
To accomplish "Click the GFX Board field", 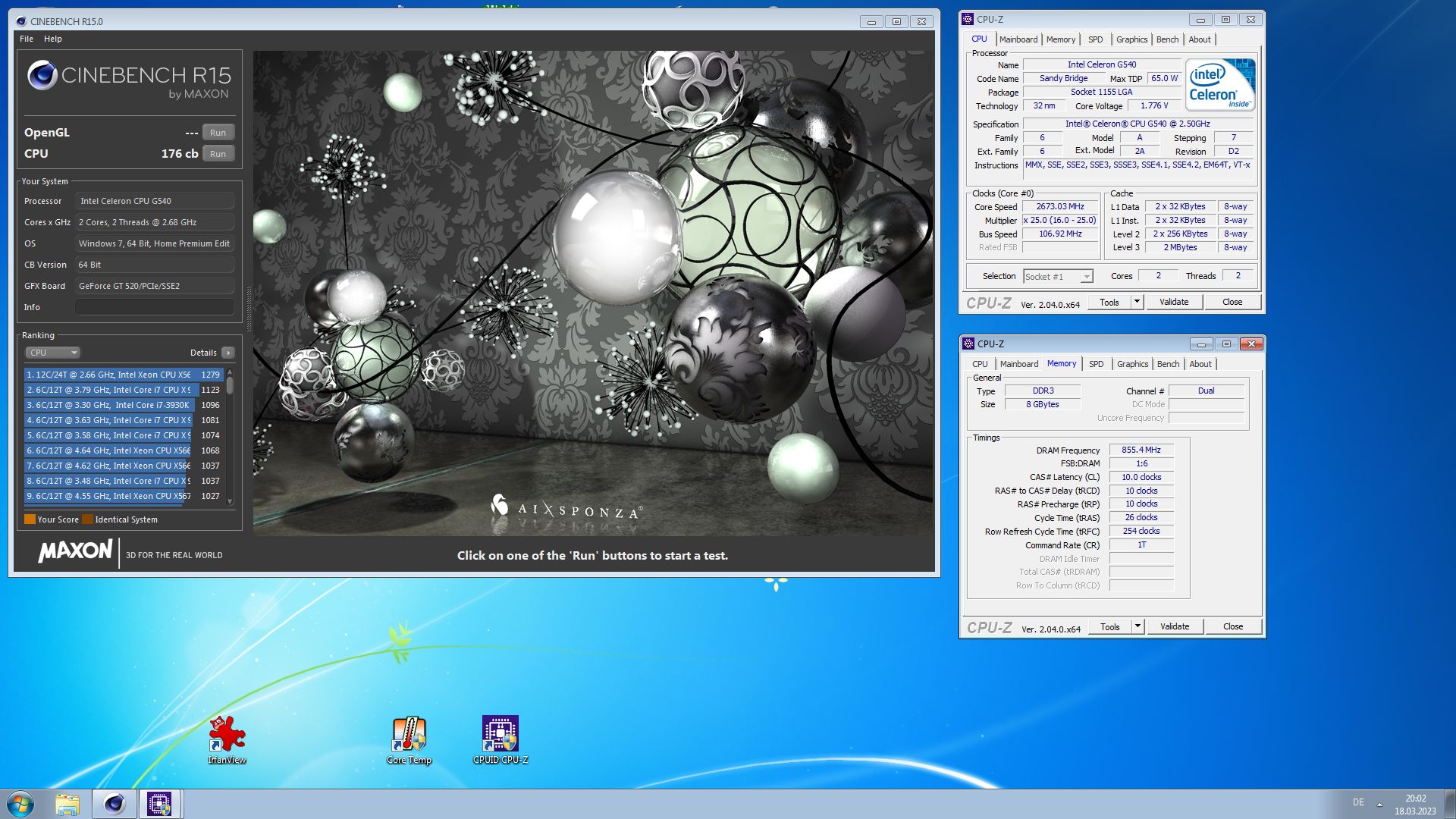I will click(154, 286).
